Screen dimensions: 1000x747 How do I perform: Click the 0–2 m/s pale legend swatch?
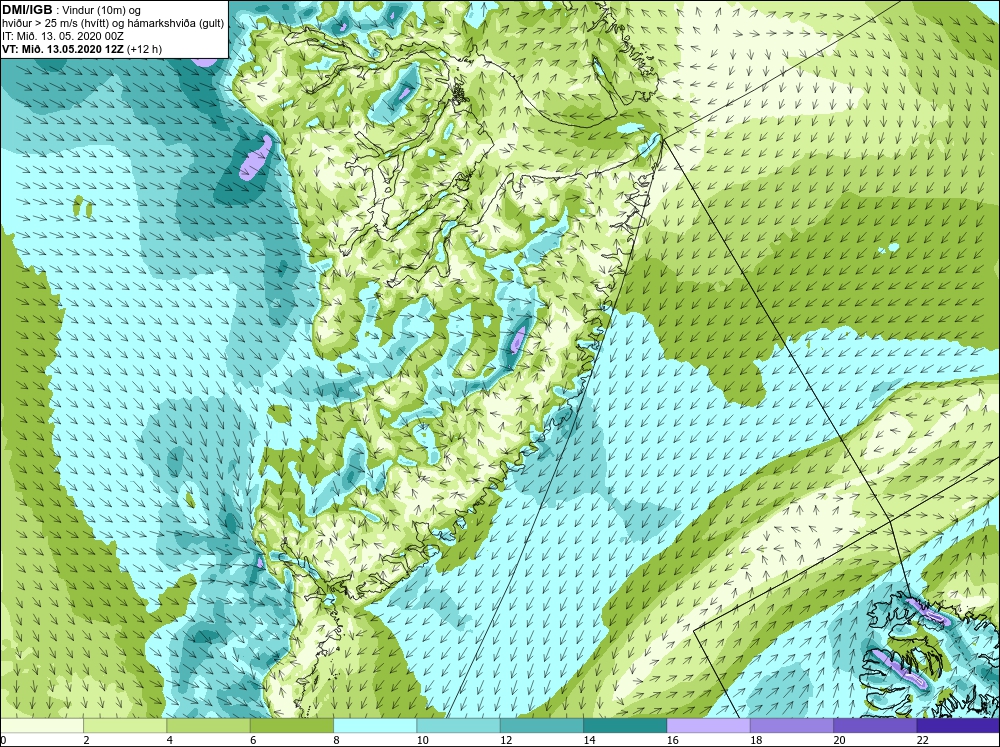pyautogui.click(x=41, y=725)
